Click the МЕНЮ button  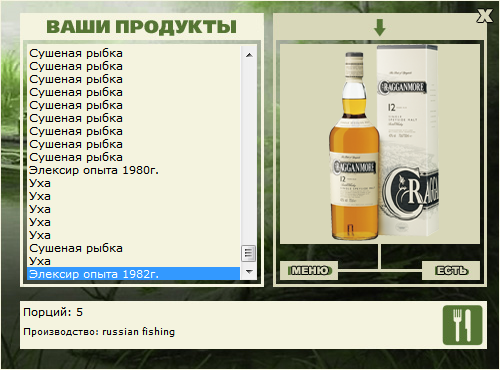pyautogui.click(x=309, y=271)
